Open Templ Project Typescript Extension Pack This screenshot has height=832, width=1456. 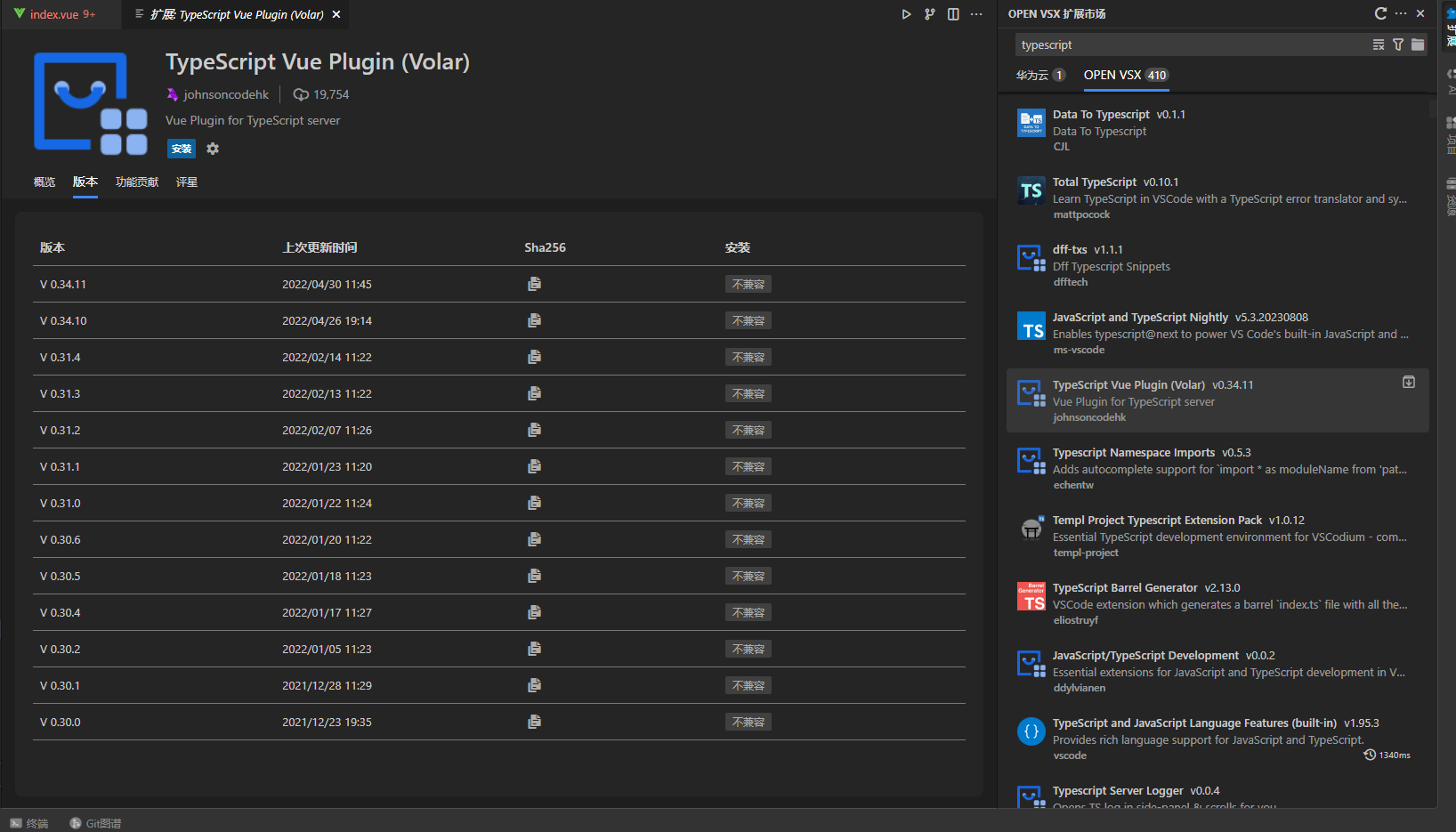[1217, 536]
